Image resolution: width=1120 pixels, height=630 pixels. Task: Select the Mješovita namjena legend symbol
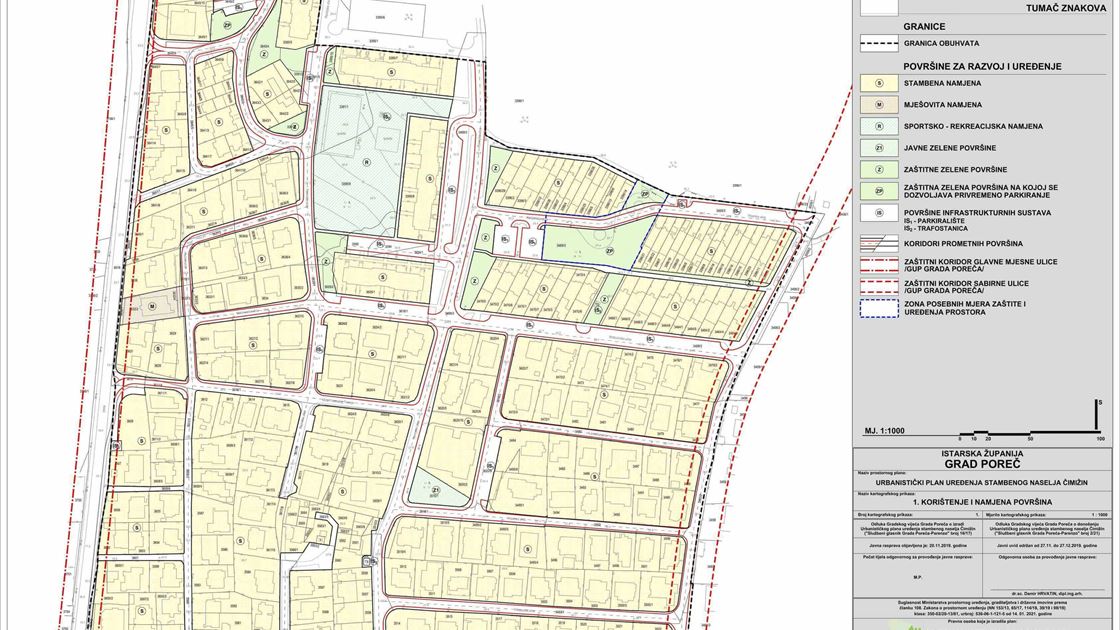879,105
